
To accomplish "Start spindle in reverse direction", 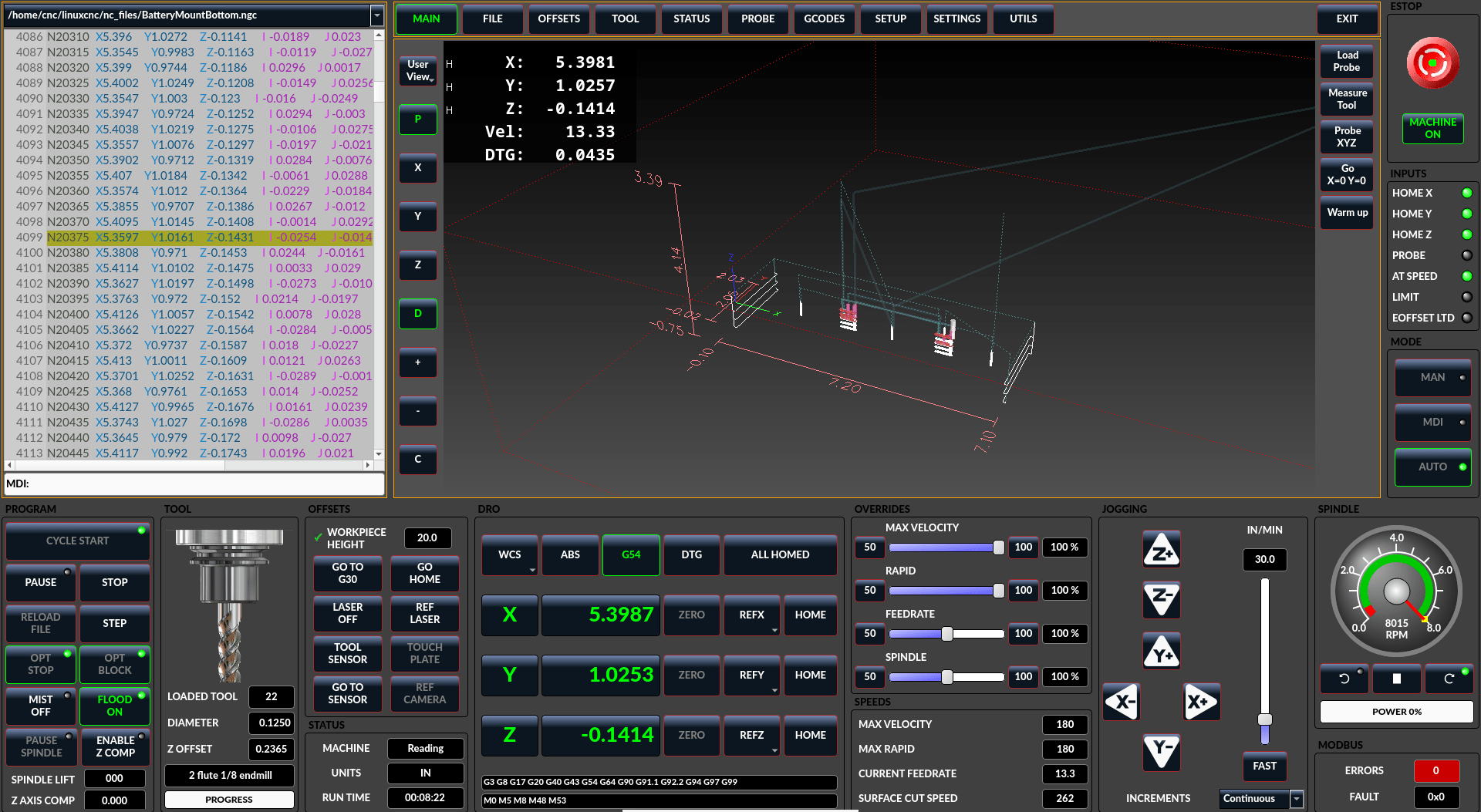I will 1344,679.
